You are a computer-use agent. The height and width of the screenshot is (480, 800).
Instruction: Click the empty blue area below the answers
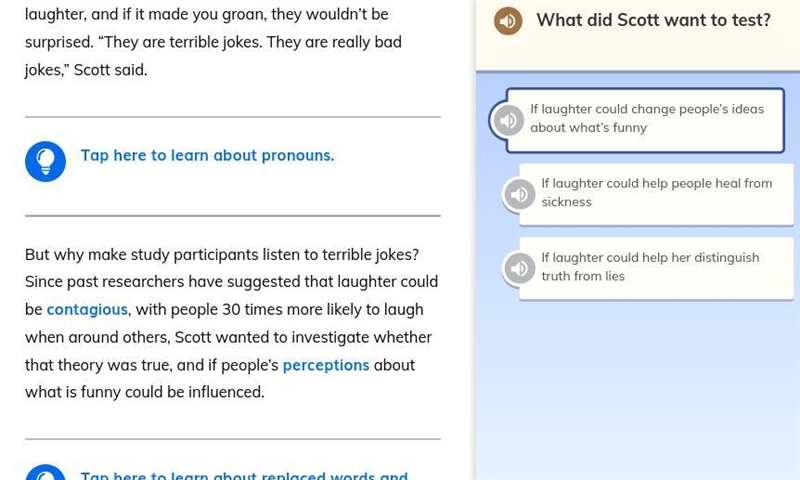pyautogui.click(x=638, y=388)
